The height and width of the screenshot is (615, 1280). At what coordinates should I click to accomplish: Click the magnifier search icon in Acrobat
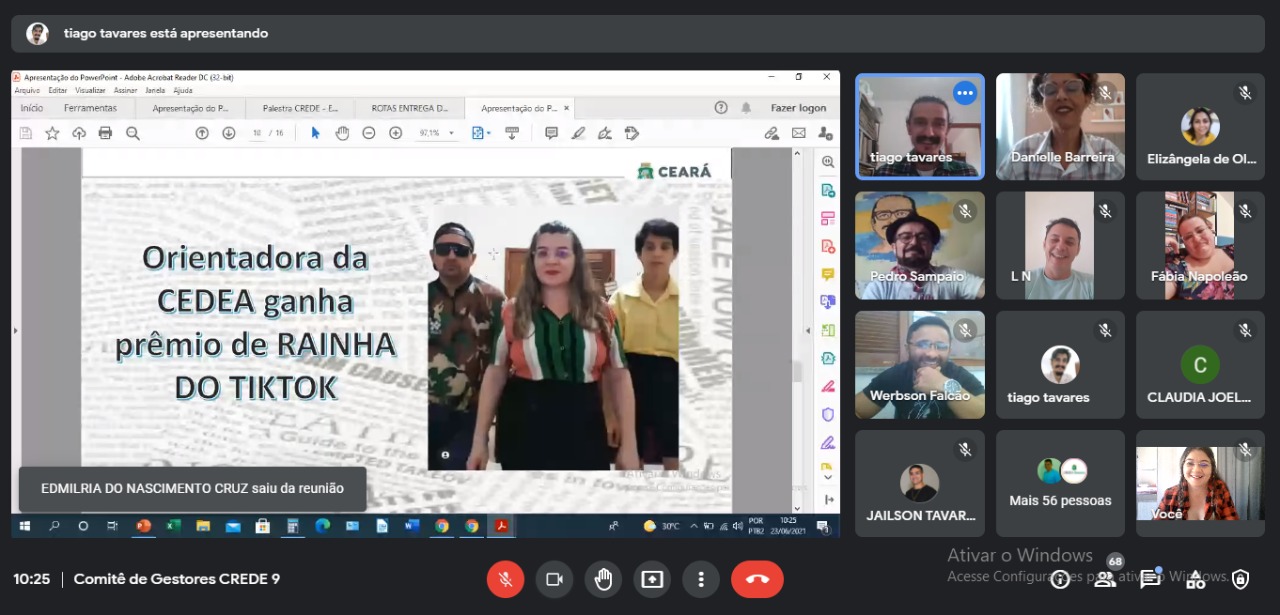tap(133, 133)
